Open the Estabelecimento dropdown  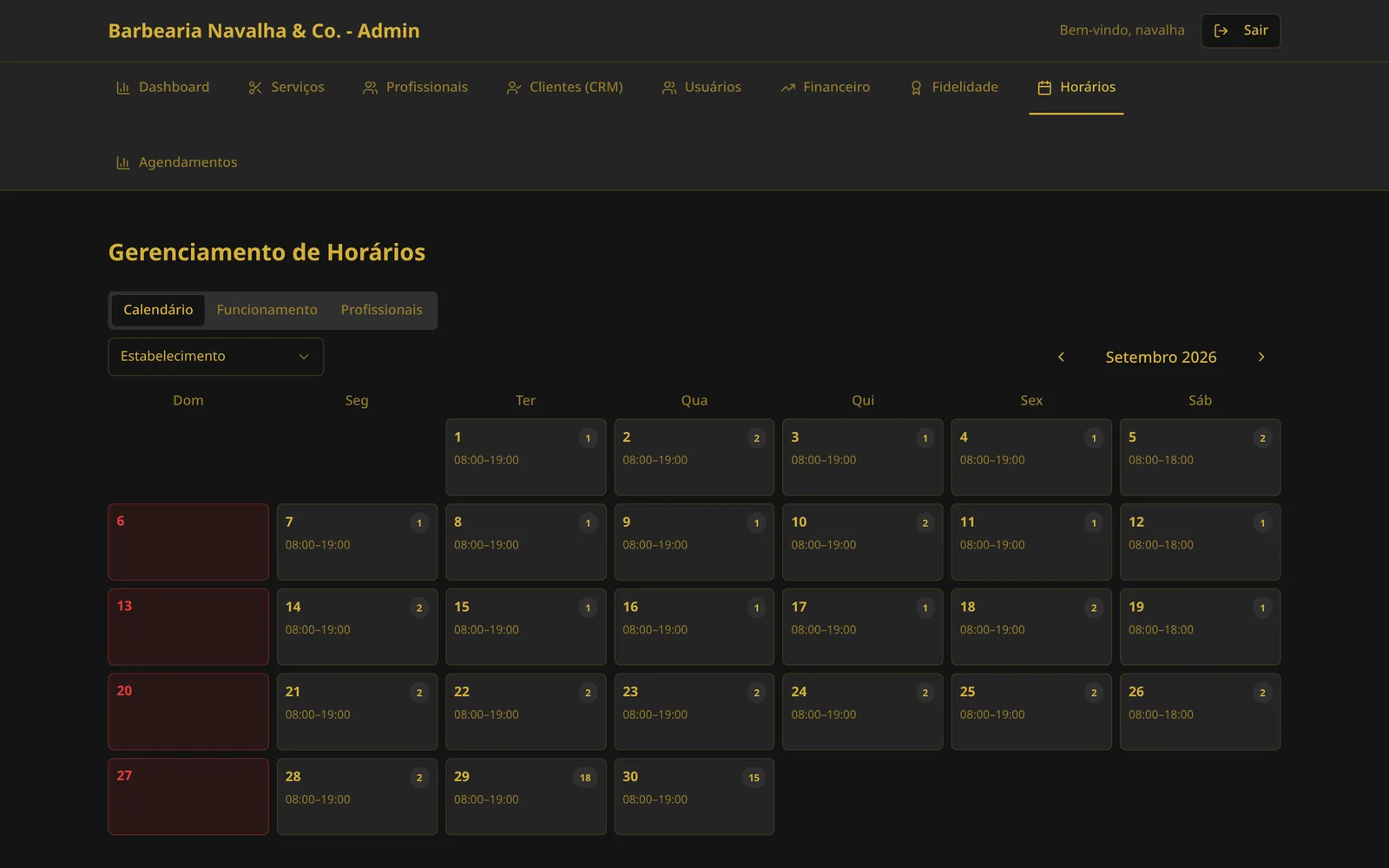tap(216, 357)
